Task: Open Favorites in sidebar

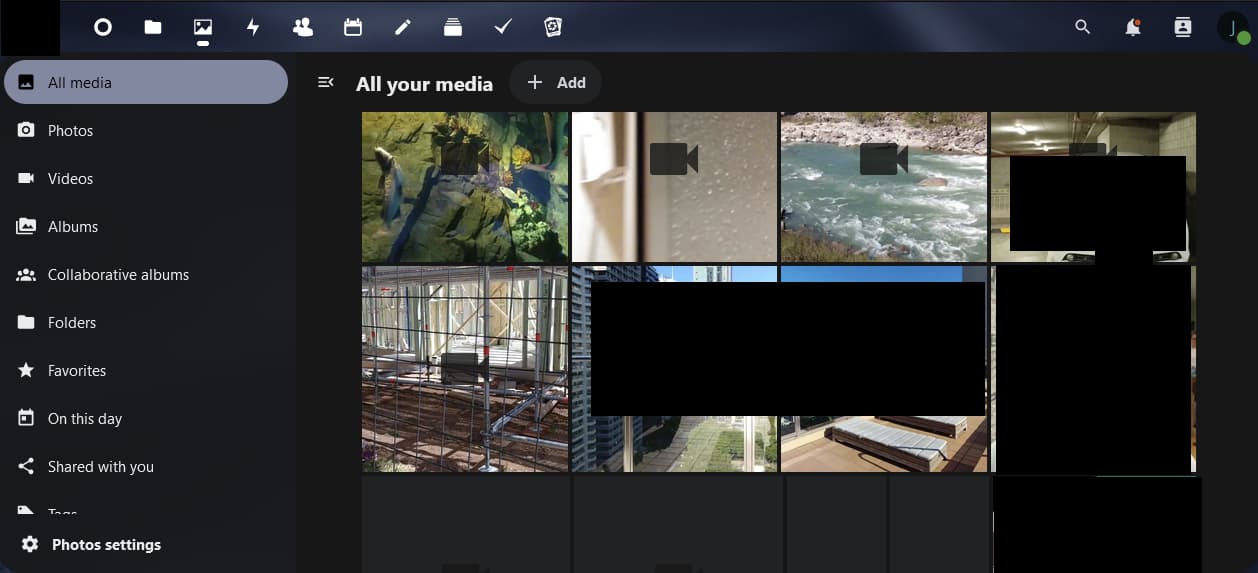Action: [x=146, y=370]
